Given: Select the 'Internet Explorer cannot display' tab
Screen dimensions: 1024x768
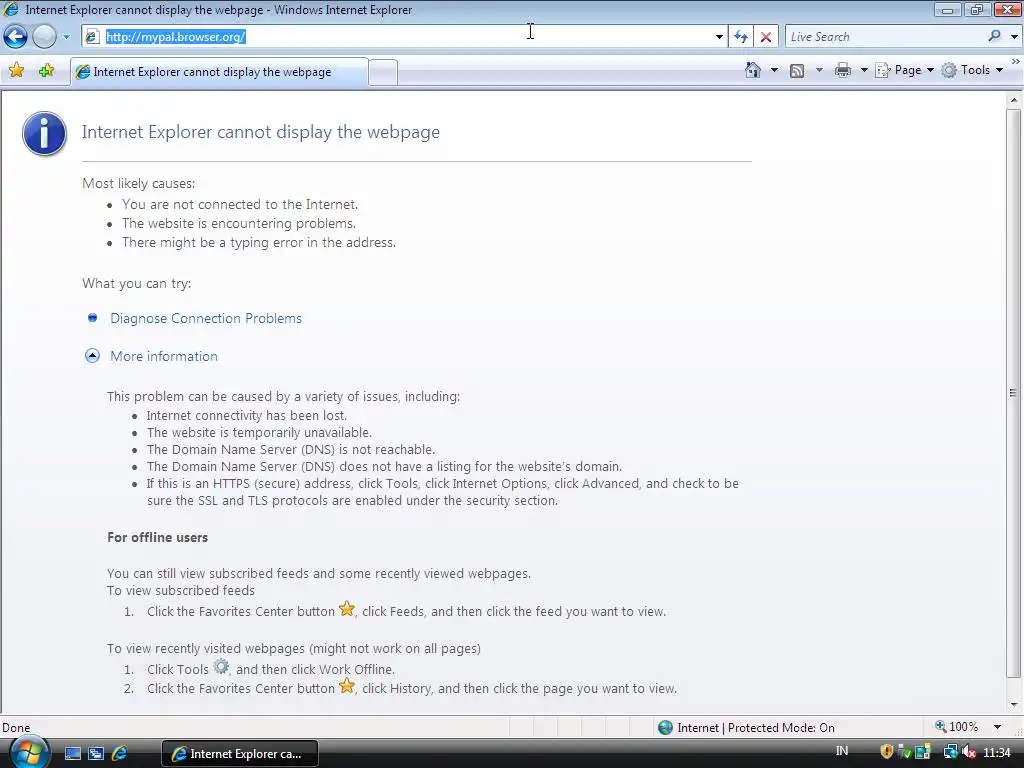Looking at the screenshot, I should (219, 72).
